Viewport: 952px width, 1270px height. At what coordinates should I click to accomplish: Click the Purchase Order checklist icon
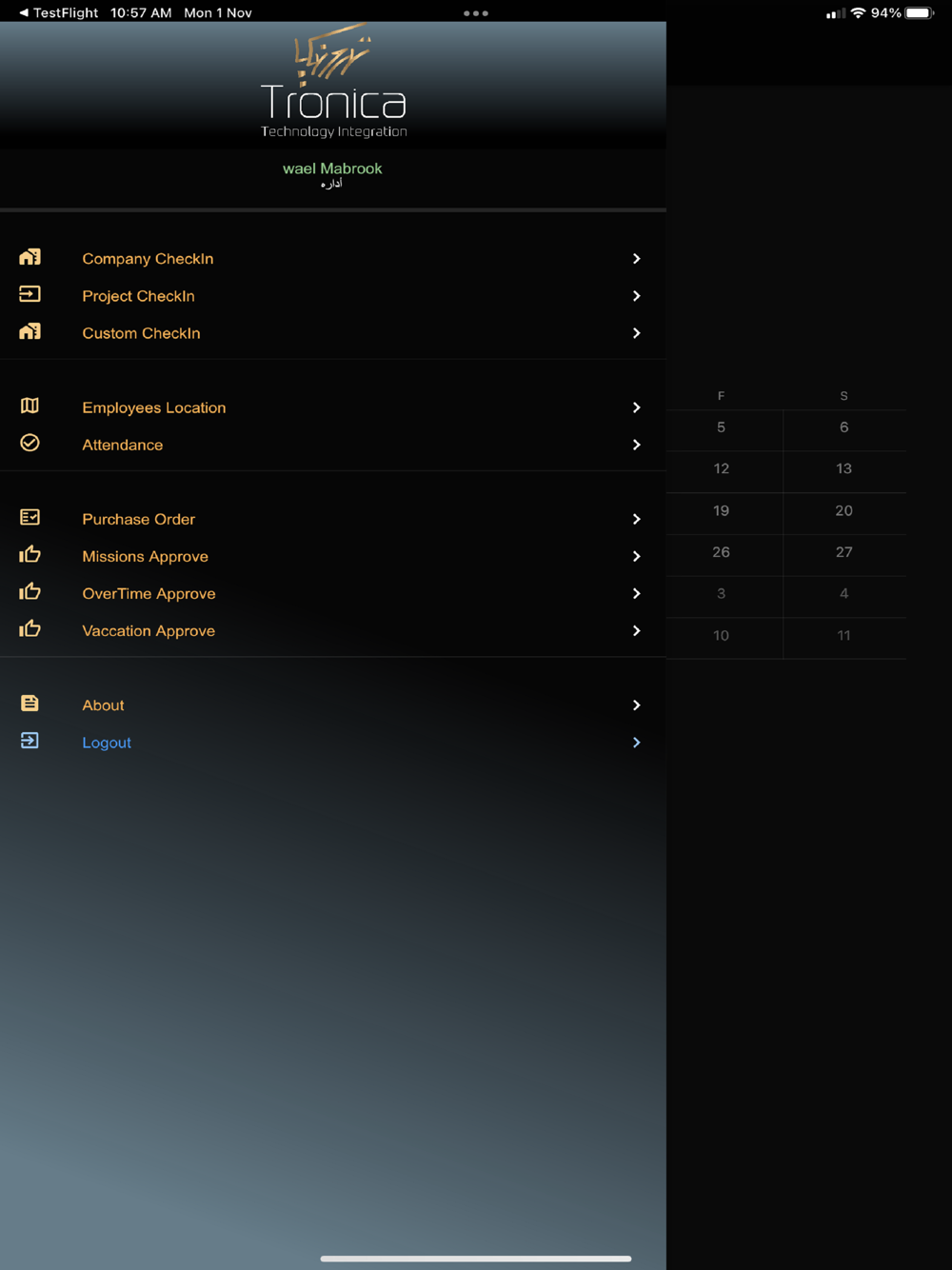(30, 517)
